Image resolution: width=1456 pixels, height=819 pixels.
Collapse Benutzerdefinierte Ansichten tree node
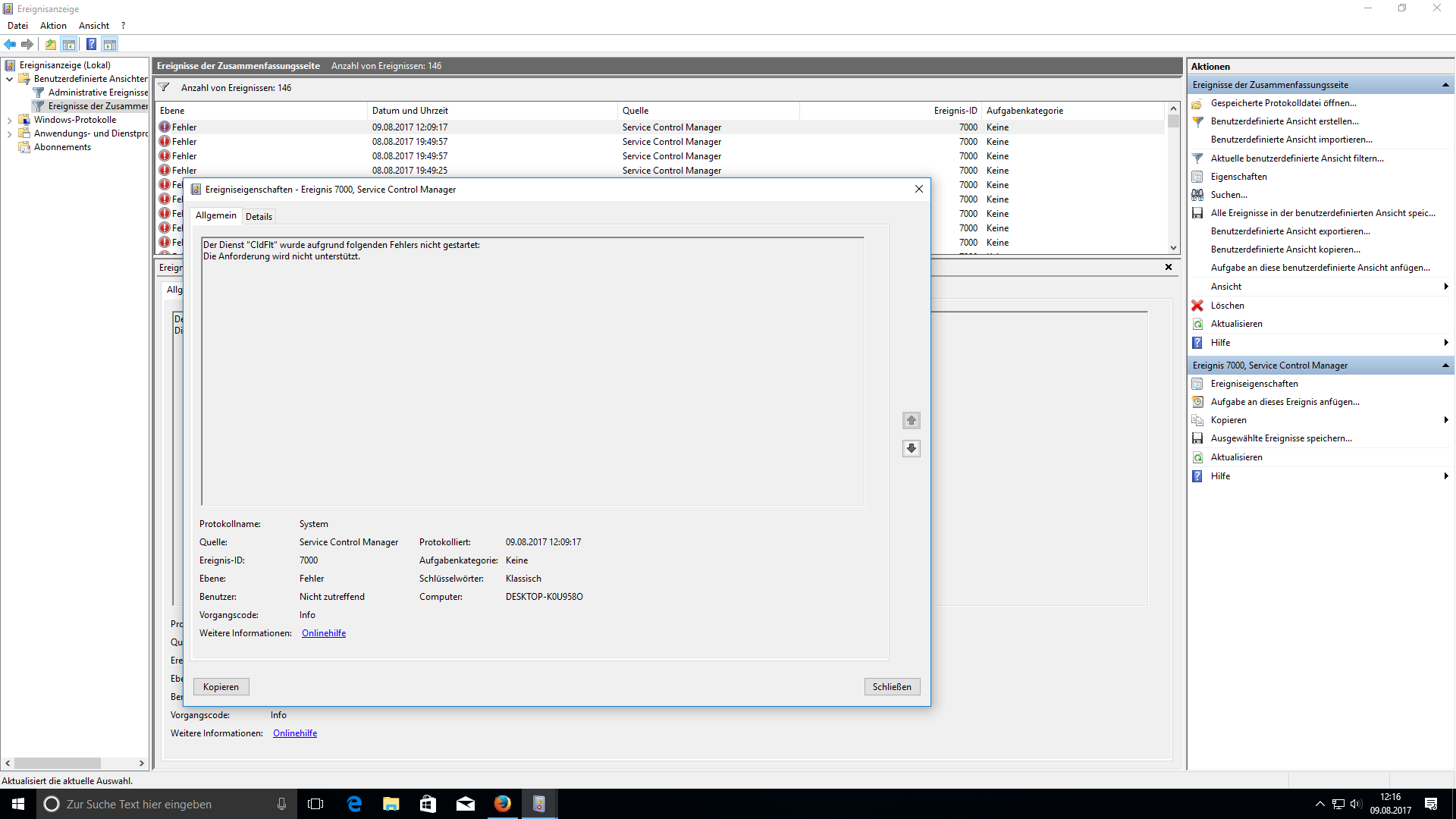pyautogui.click(x=9, y=79)
